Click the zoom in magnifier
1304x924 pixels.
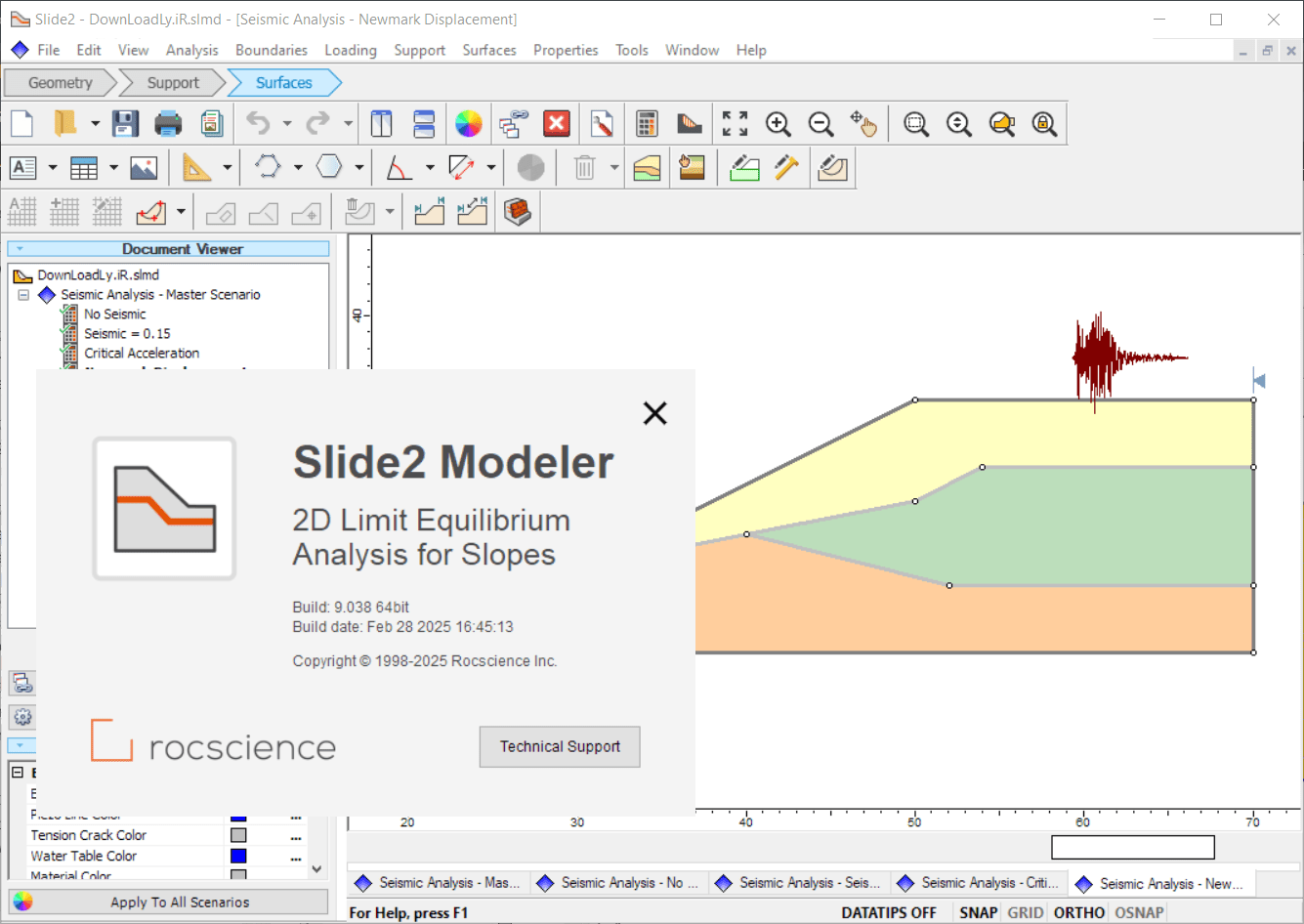[778, 124]
